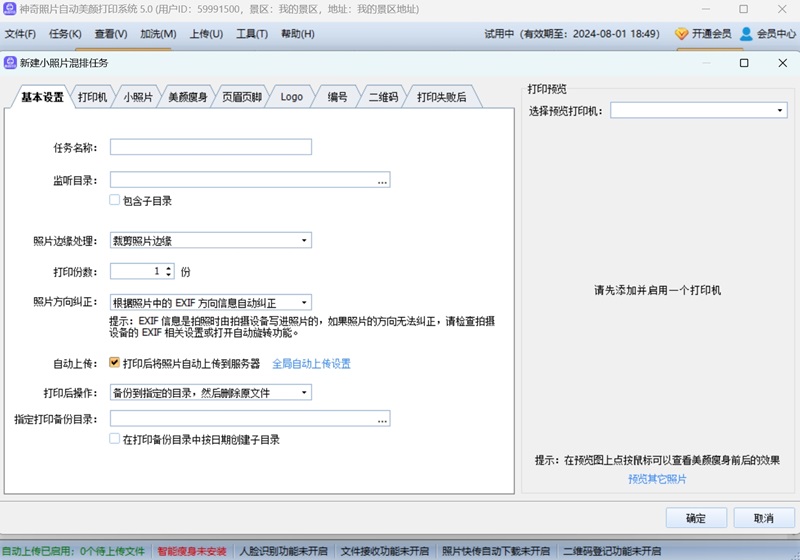The height and width of the screenshot is (560, 800).
Task: Click the 任务名称 input field
Action: [211, 147]
